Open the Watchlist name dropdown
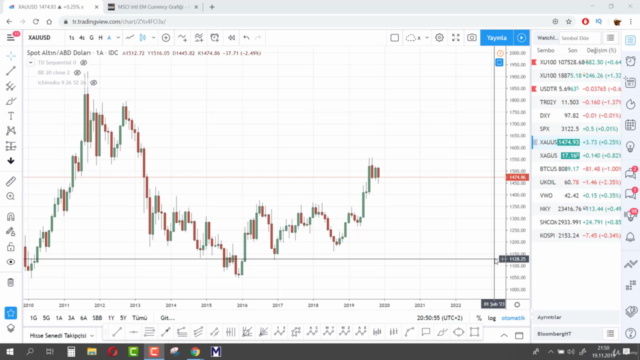This screenshot has height=360, width=640. point(547,38)
